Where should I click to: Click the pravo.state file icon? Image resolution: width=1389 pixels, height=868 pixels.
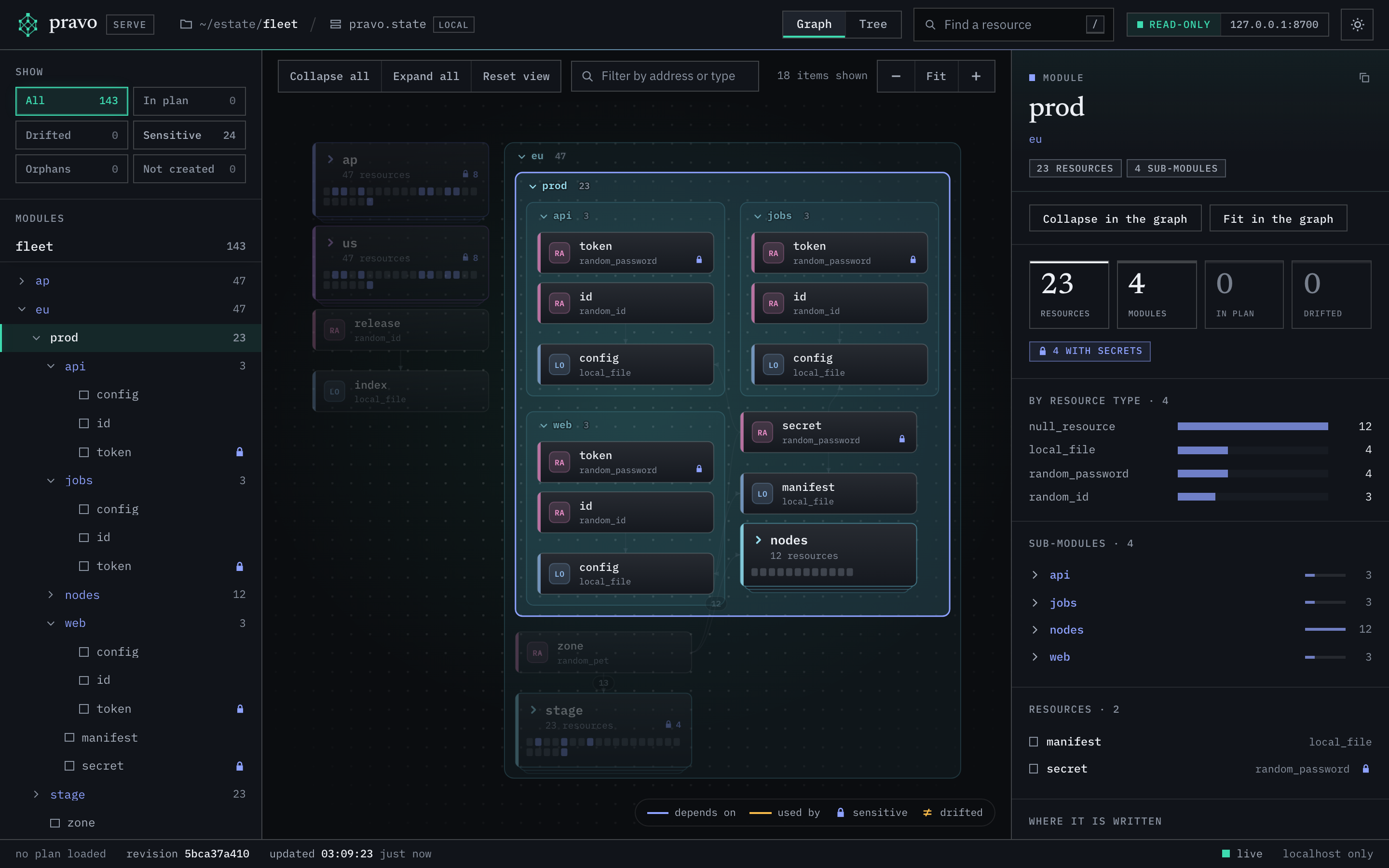[x=336, y=24]
